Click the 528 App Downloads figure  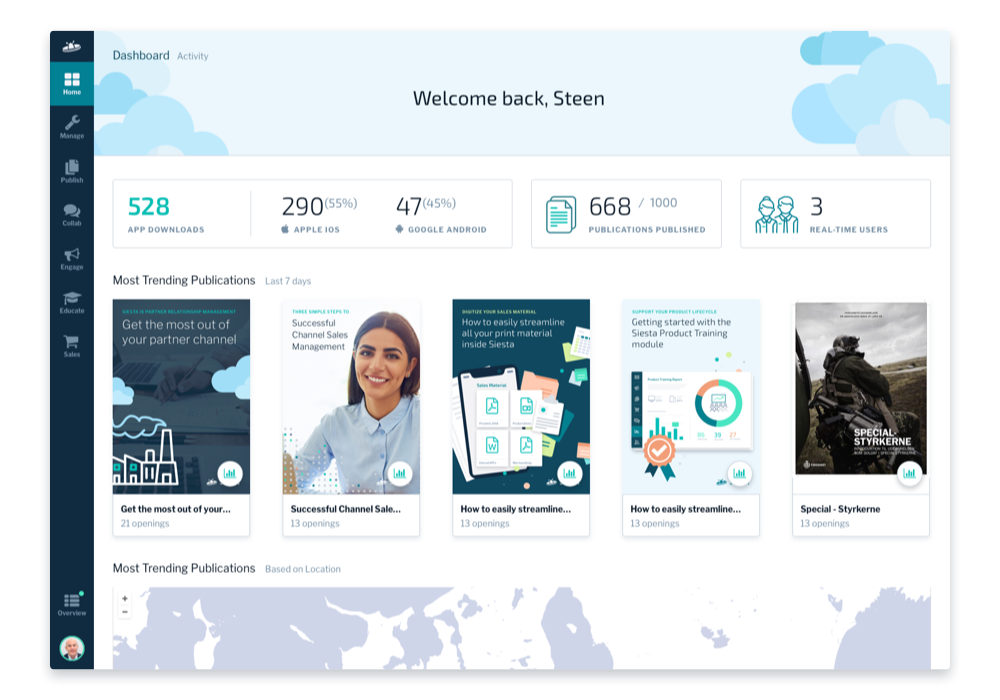coord(149,207)
